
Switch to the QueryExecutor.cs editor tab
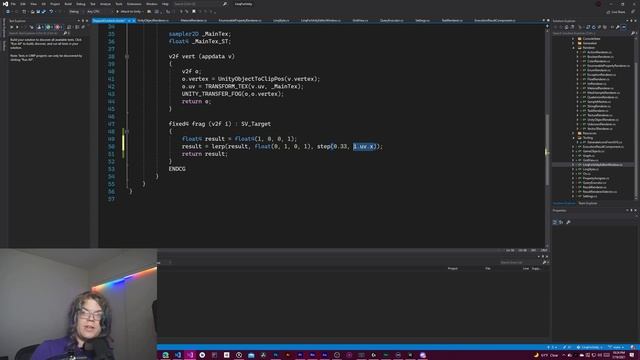[391, 20]
